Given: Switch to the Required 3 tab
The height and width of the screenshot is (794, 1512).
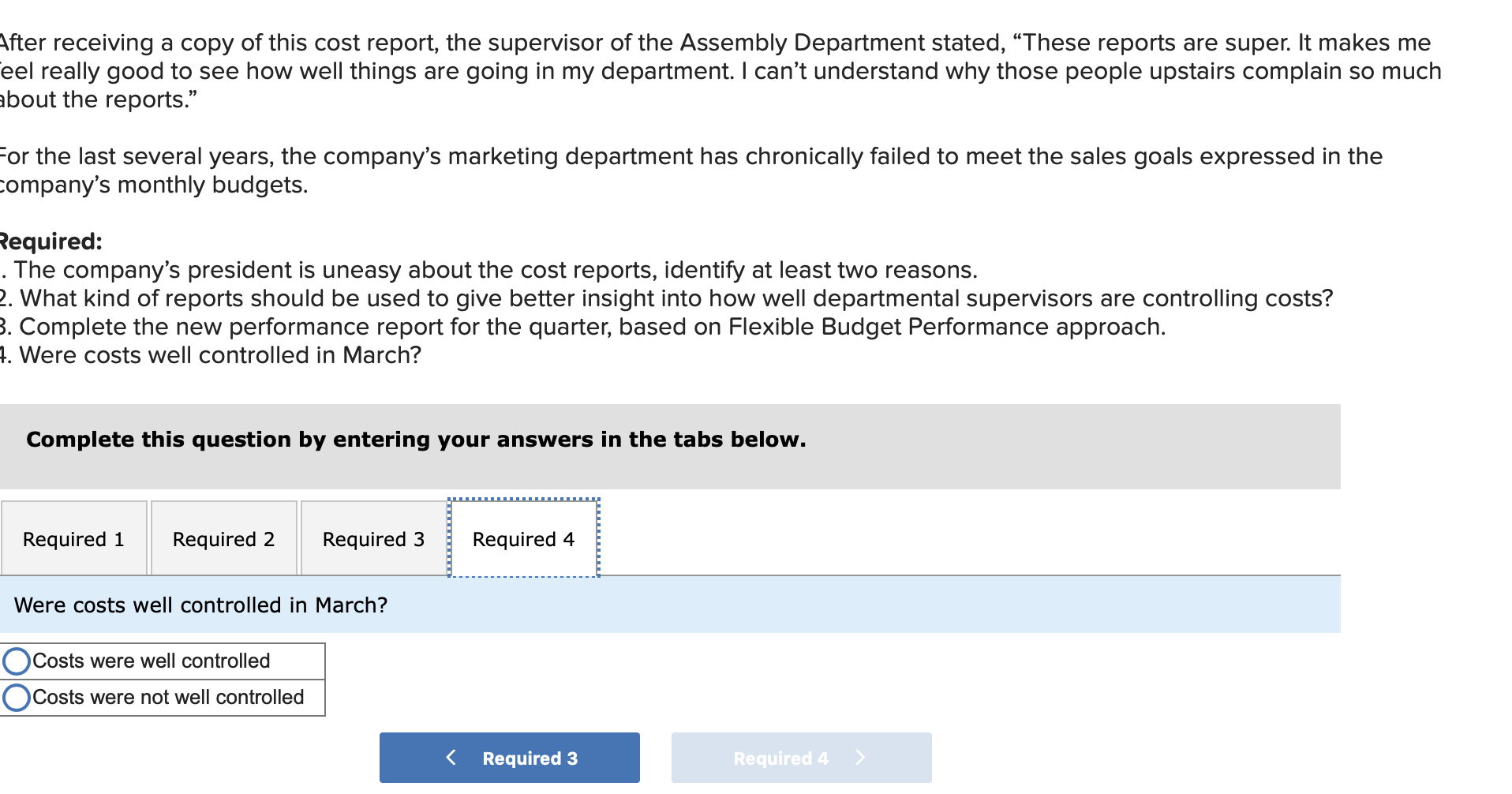Looking at the screenshot, I should 372,538.
